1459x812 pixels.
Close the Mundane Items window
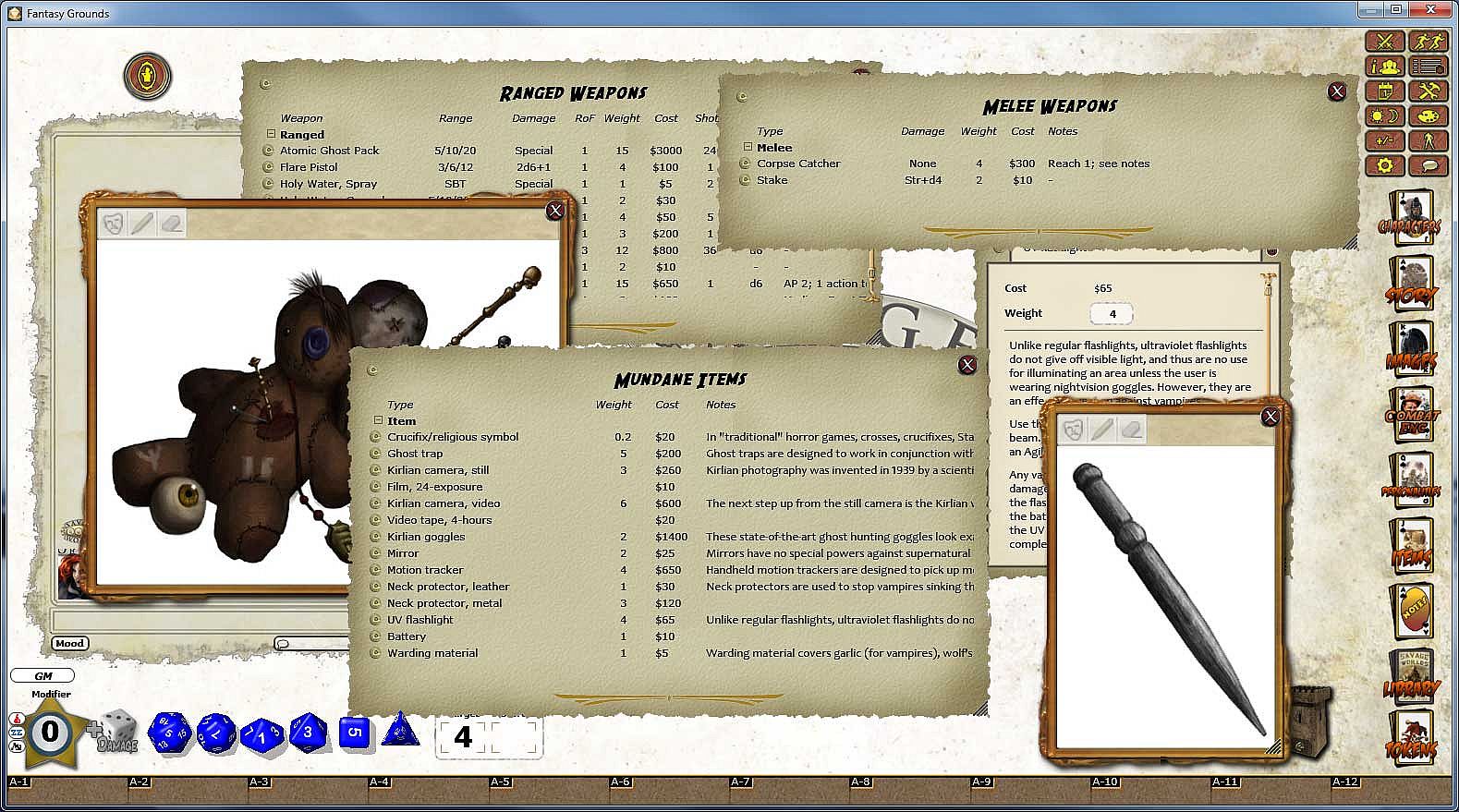click(967, 365)
